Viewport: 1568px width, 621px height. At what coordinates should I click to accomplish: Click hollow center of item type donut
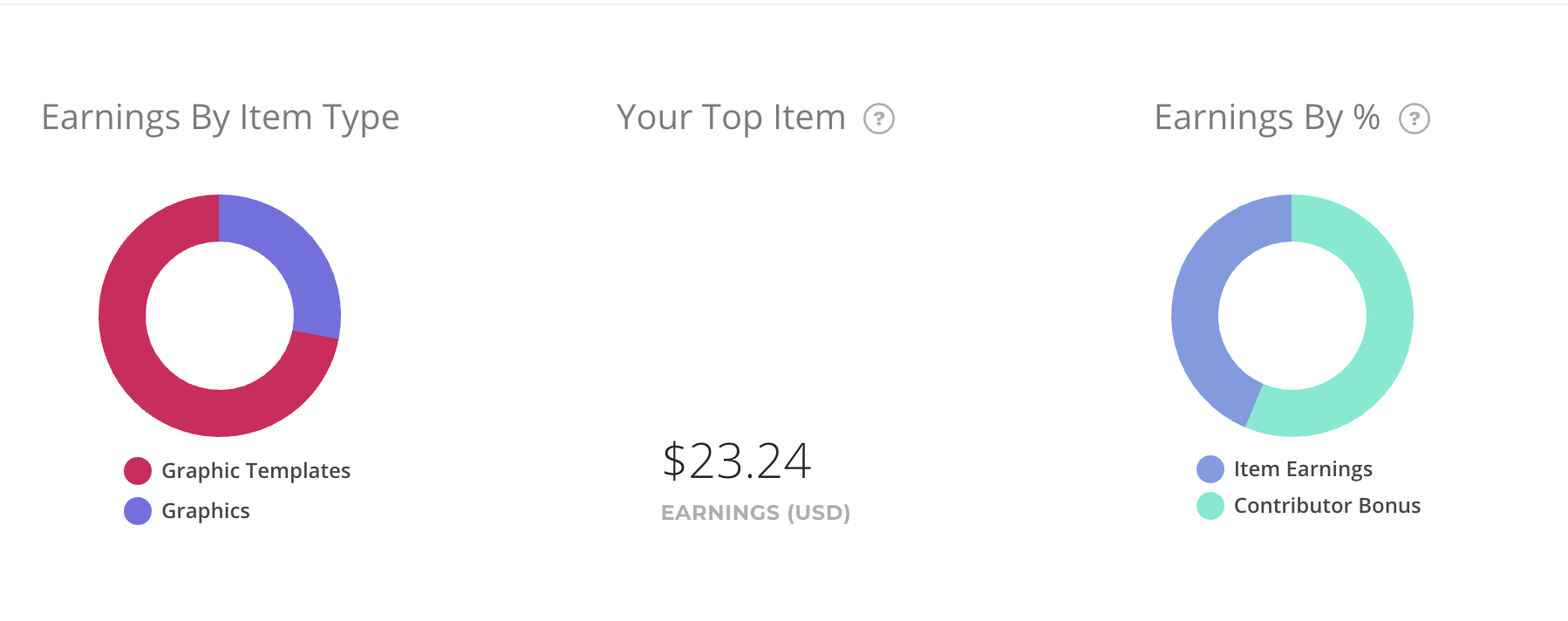[220, 316]
